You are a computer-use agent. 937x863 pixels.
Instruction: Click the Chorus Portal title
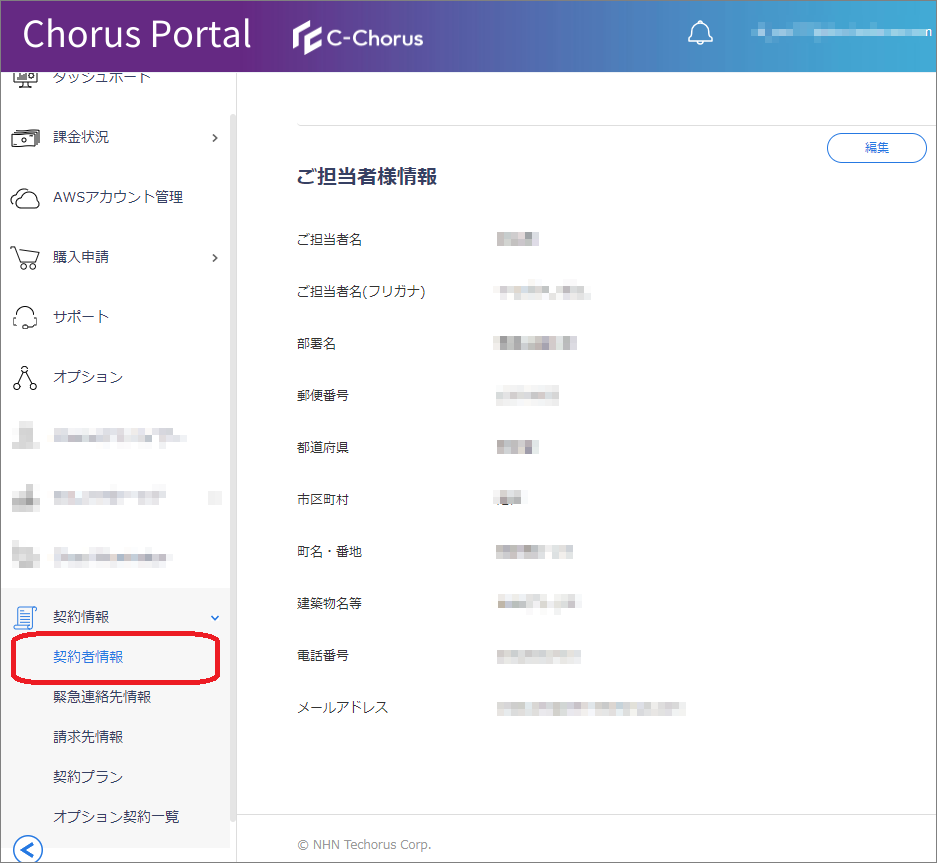tap(137, 34)
